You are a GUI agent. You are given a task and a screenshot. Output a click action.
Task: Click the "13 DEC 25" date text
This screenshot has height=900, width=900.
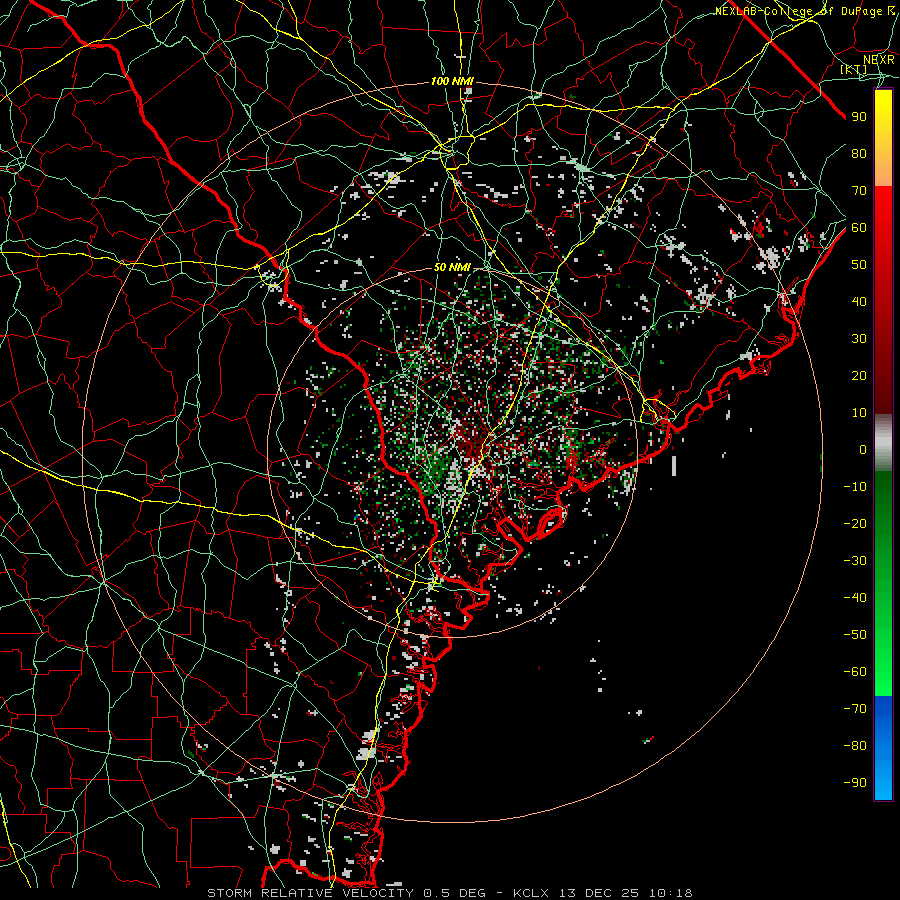[x=599, y=893]
